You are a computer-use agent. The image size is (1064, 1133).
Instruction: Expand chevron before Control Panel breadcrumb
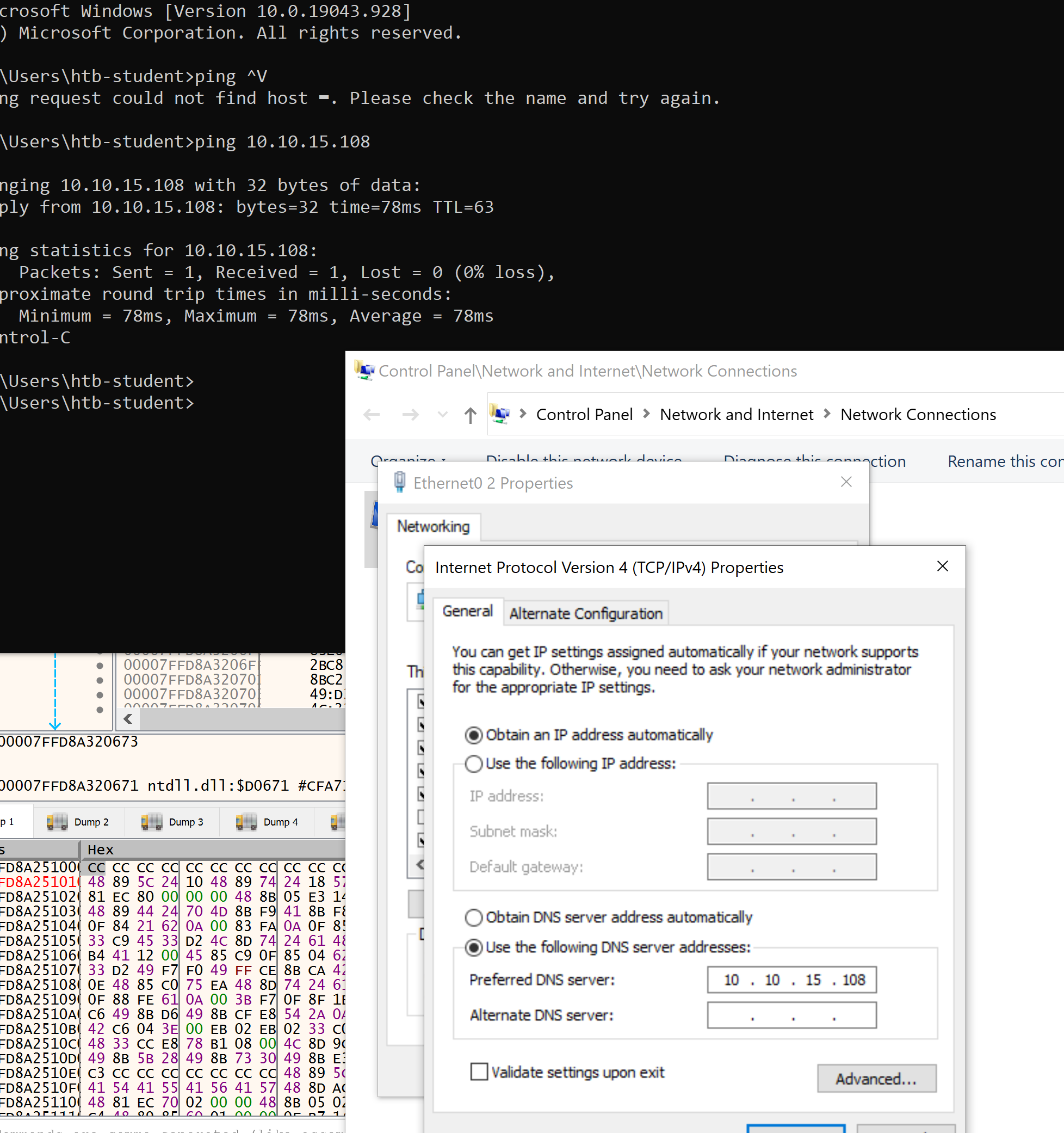pos(523,414)
